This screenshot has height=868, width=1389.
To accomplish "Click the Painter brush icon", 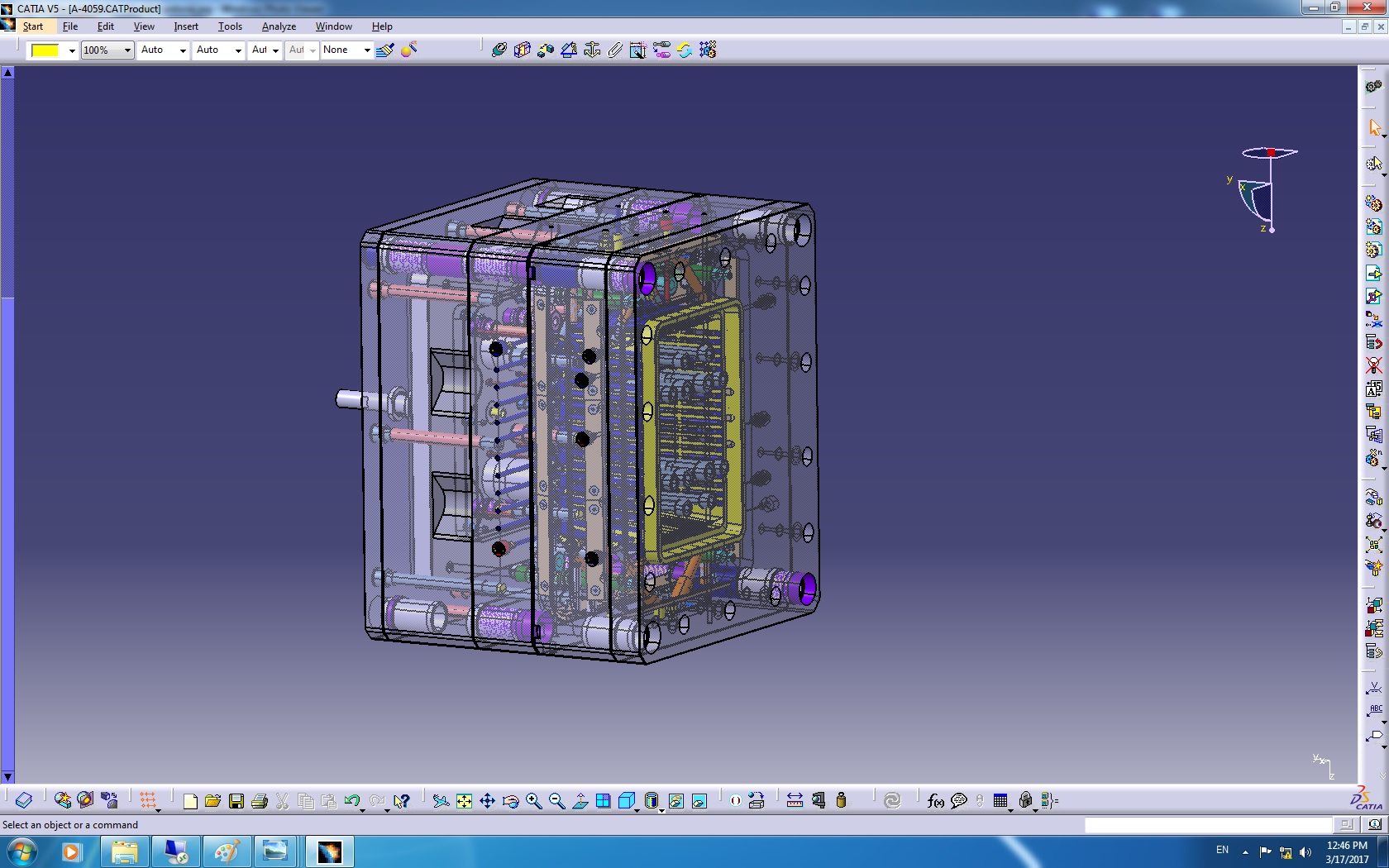I will point(384,50).
